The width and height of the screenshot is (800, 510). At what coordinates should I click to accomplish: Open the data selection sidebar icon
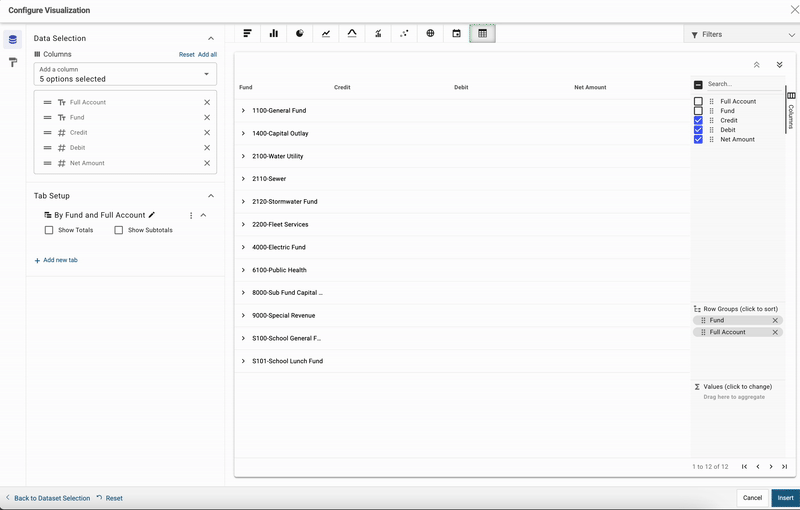13,39
